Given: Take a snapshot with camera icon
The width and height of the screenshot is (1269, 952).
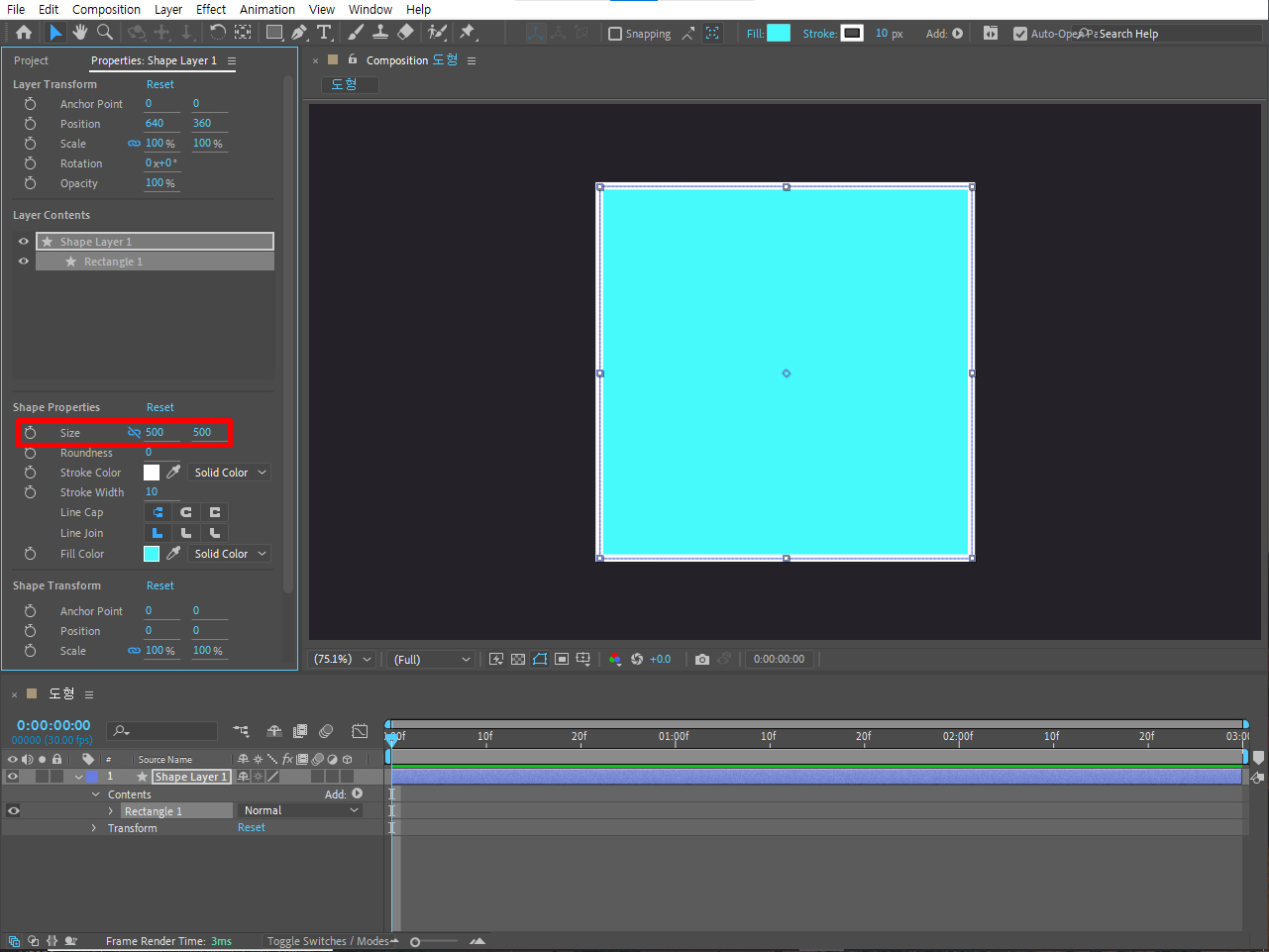Looking at the screenshot, I should pyautogui.click(x=702, y=659).
